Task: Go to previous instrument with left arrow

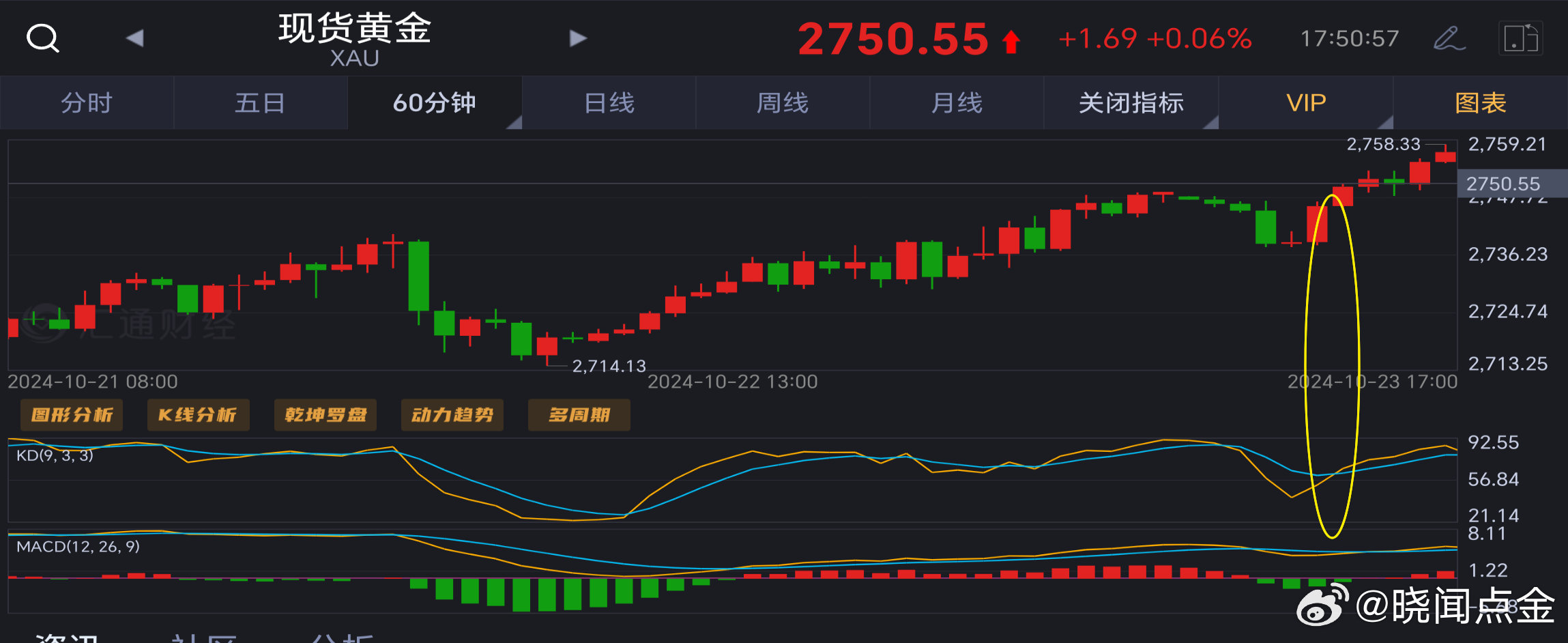Action: click(x=135, y=38)
